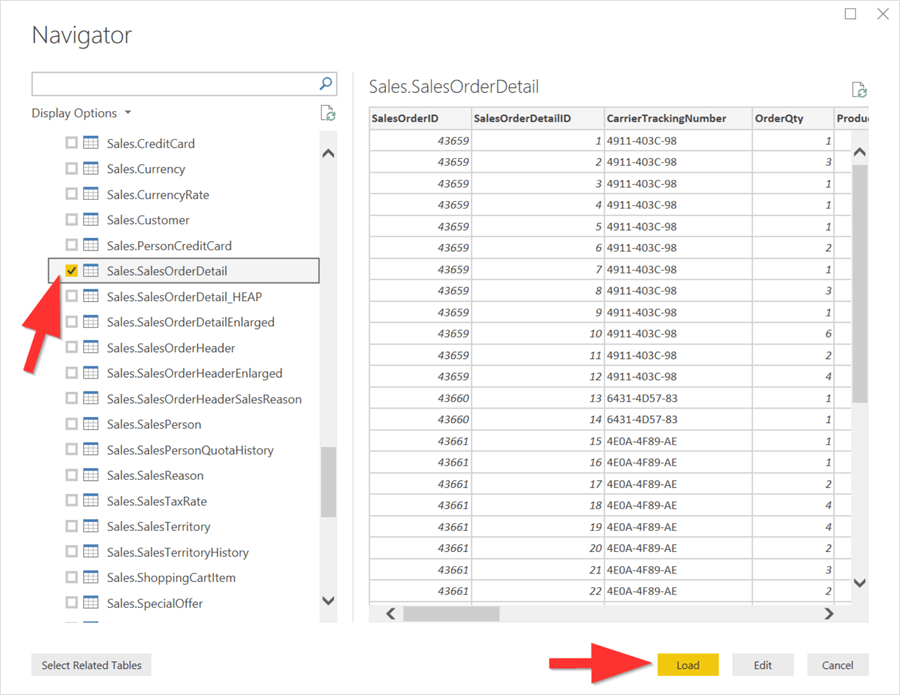Click preview horizontal scroll right arrow
This screenshot has width=900, height=695.
[828, 614]
